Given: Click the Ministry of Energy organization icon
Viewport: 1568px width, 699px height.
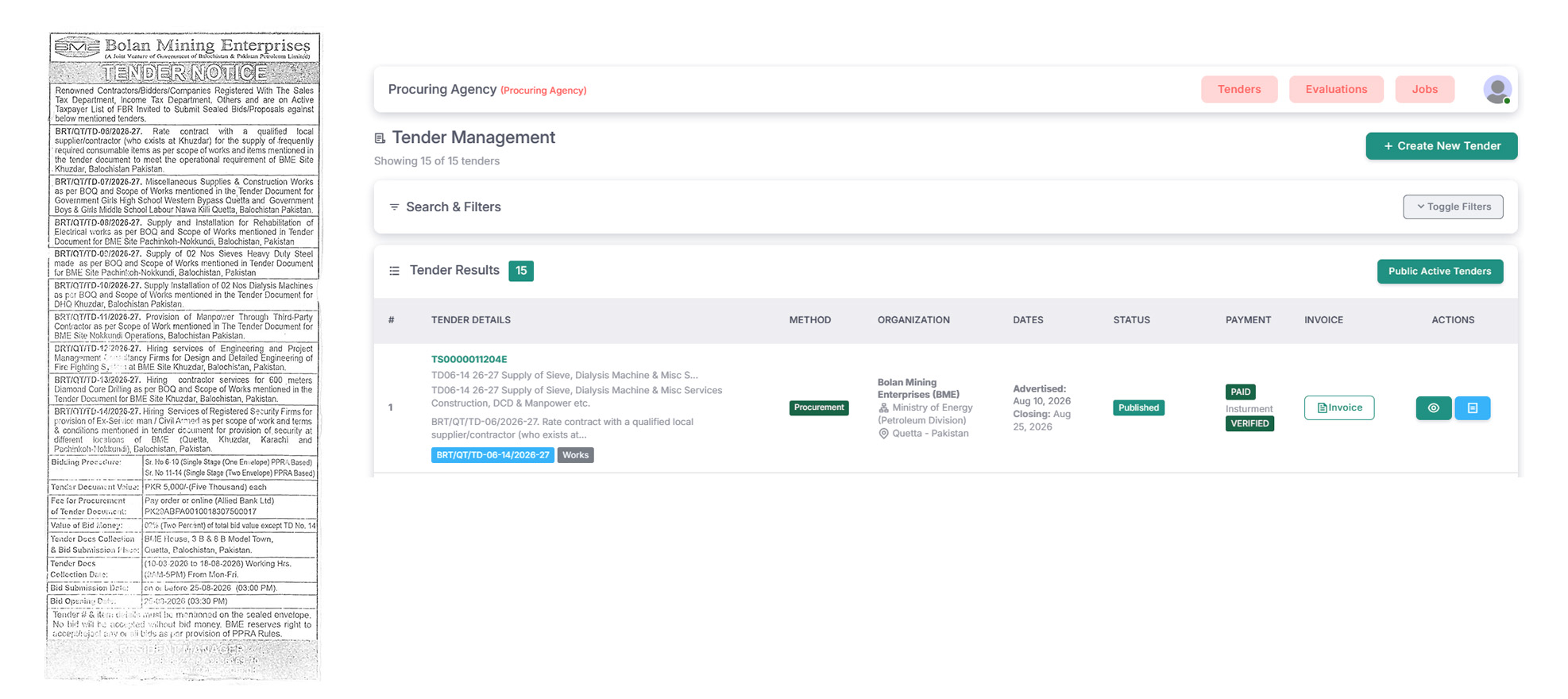Looking at the screenshot, I should [883, 408].
